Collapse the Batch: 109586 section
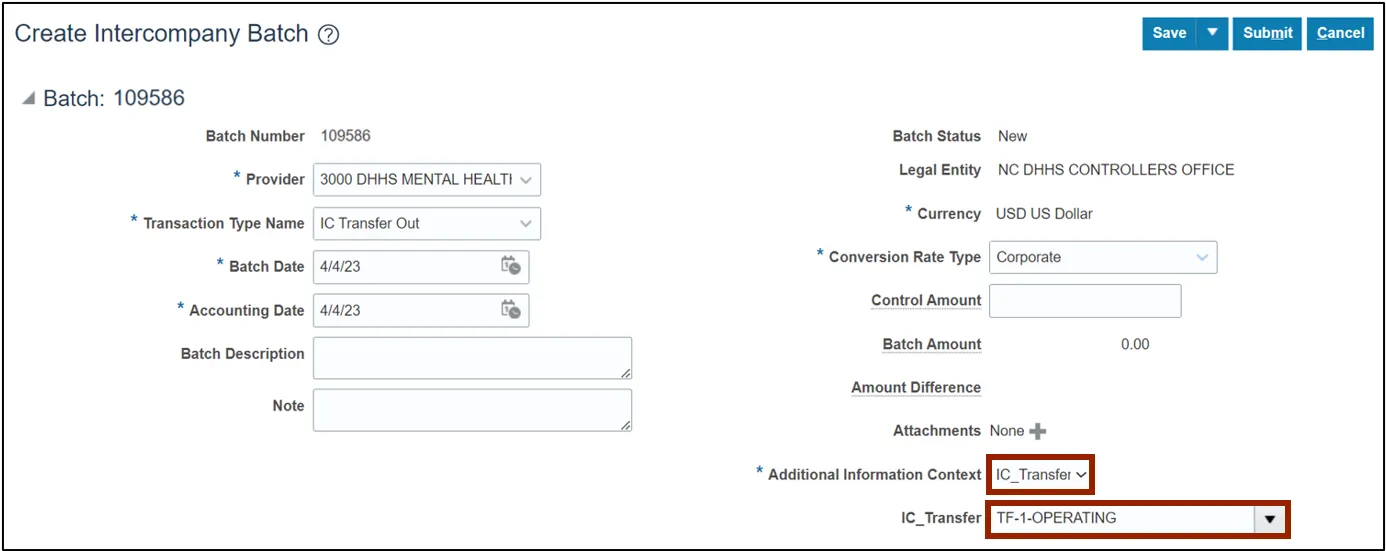This screenshot has height=551, width=1386. pos(28,99)
